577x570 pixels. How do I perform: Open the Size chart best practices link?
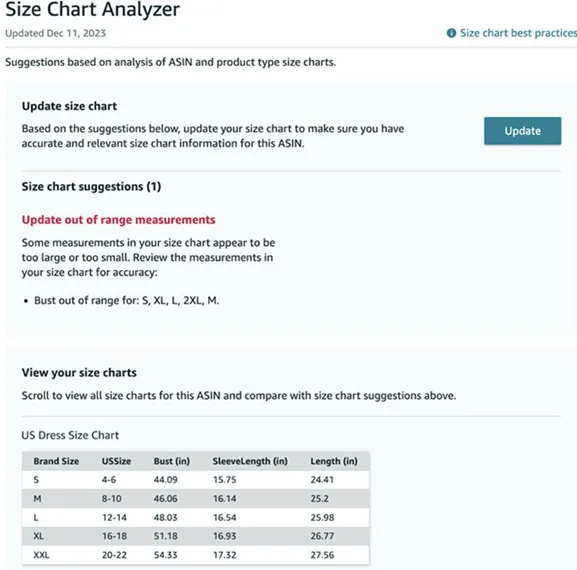pos(518,33)
